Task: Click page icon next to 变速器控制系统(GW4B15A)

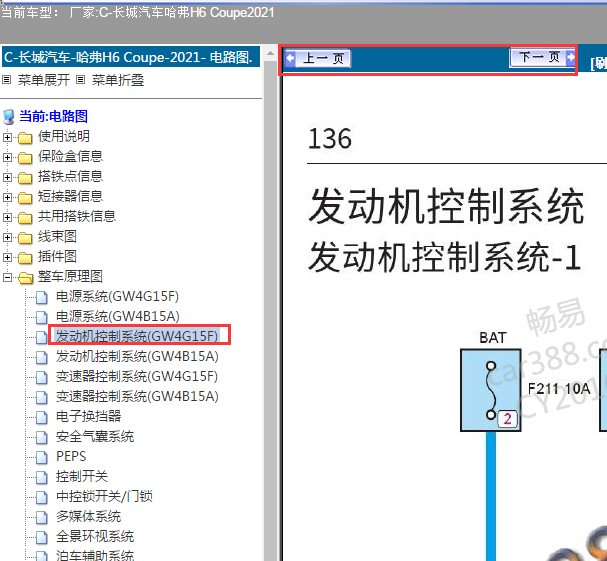Action: [x=42, y=397]
